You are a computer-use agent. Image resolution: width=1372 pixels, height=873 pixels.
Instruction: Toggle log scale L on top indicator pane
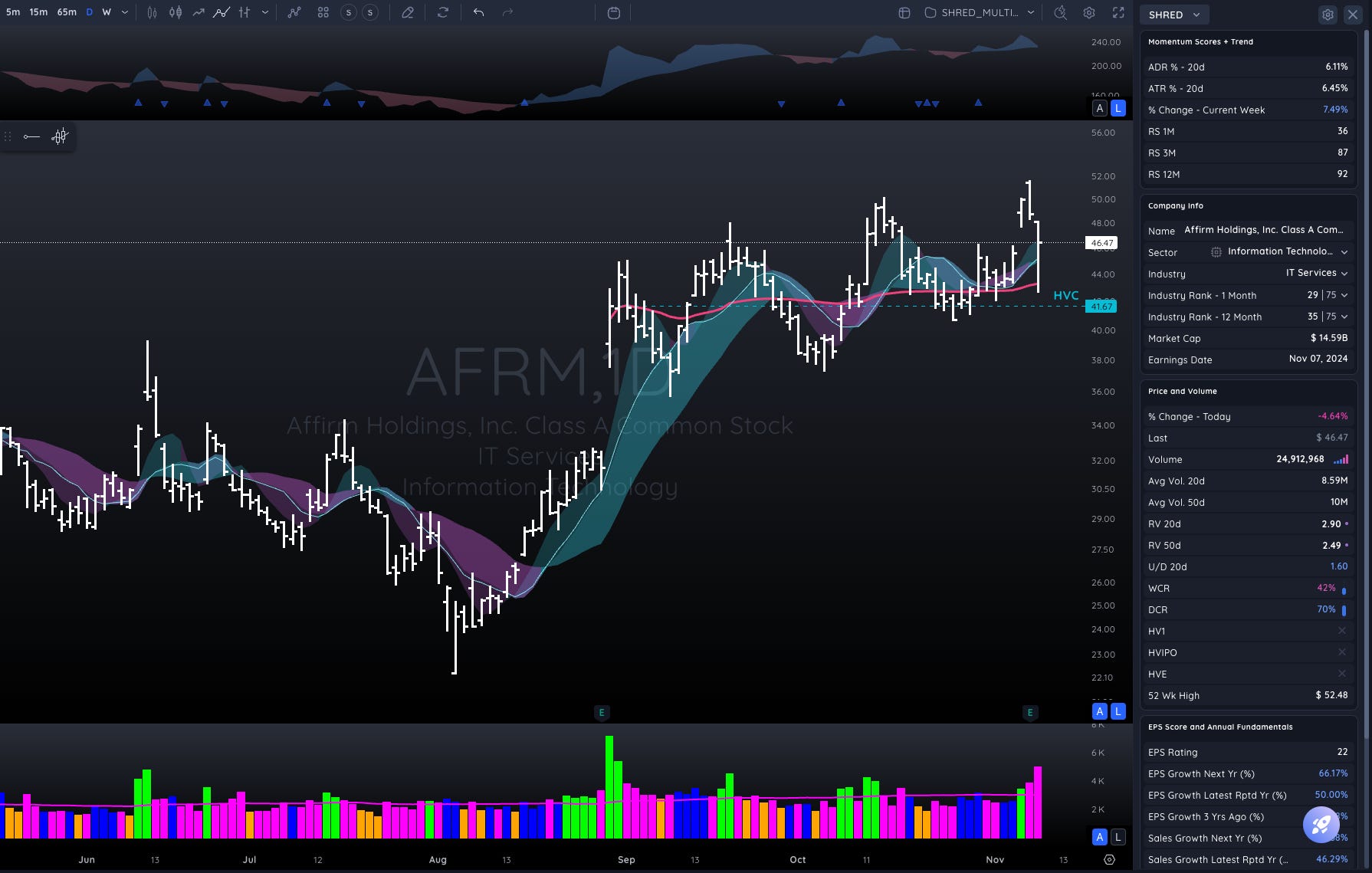1118,108
